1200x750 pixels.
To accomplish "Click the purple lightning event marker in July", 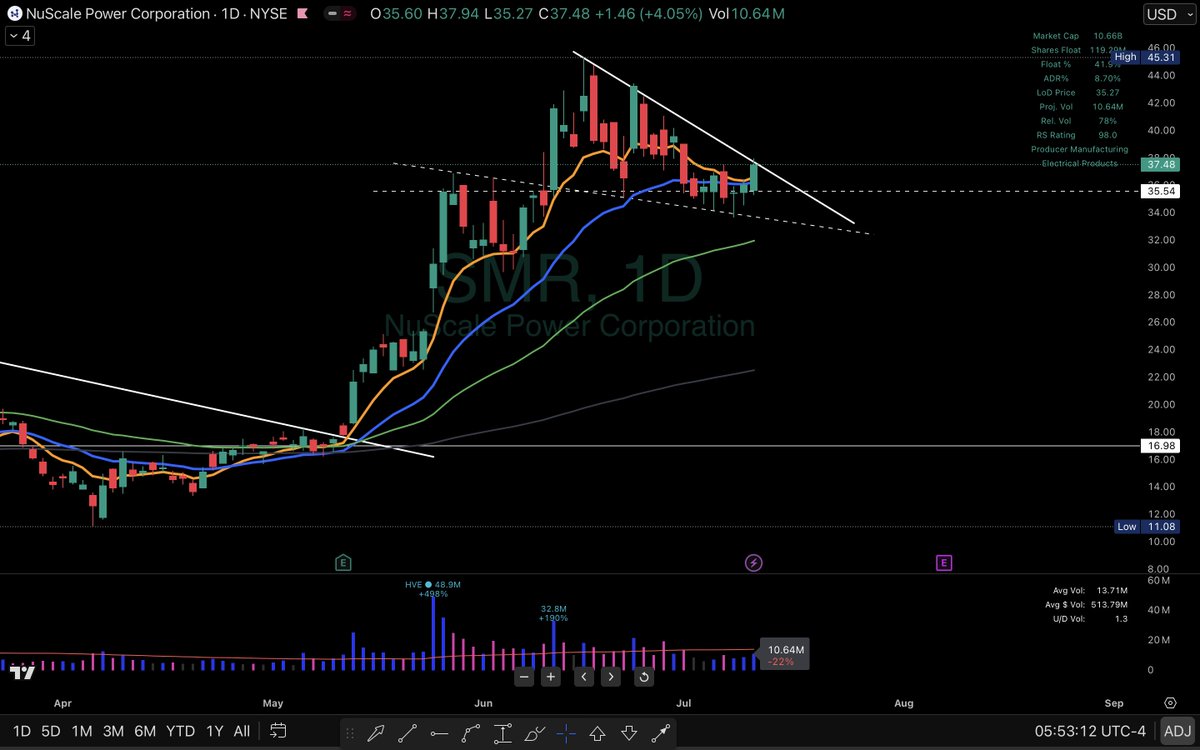I will pyautogui.click(x=754, y=563).
